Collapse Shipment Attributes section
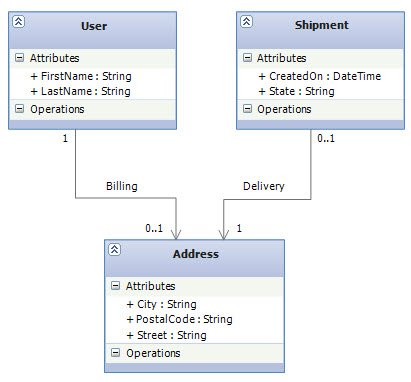Screen dimensions: 411x382 pyautogui.click(x=247, y=58)
